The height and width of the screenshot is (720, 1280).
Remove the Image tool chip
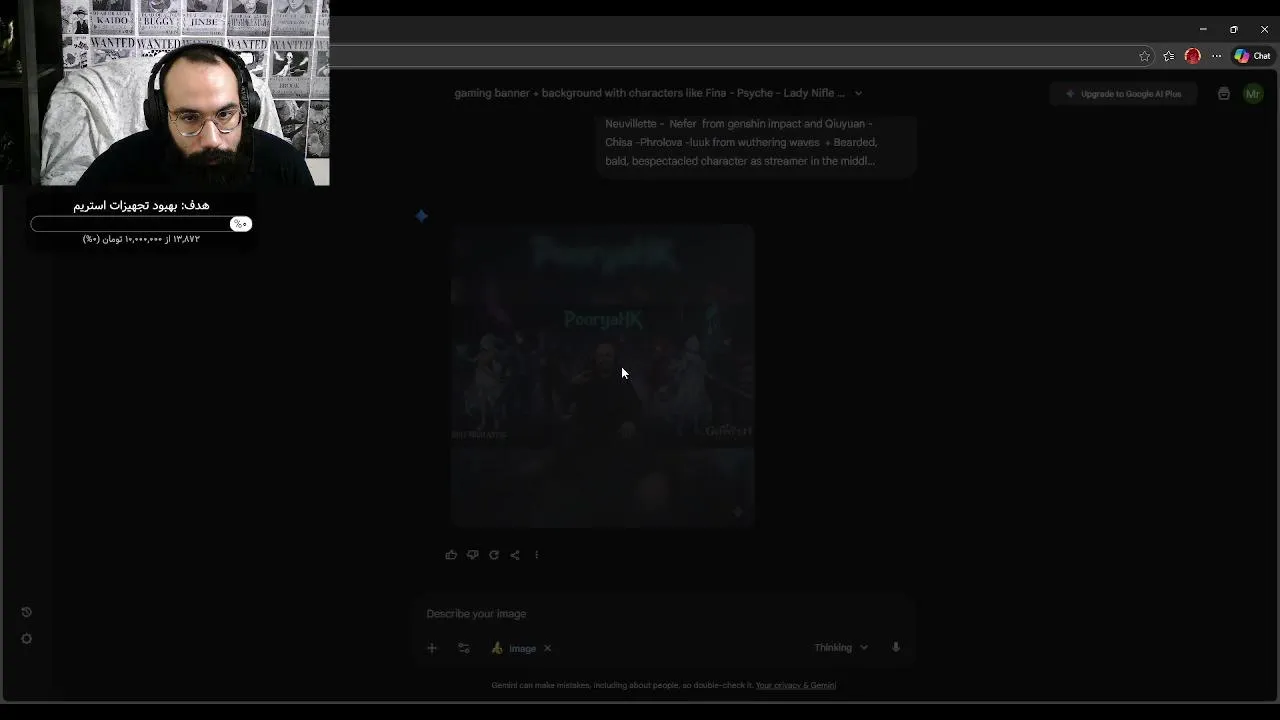pos(547,648)
